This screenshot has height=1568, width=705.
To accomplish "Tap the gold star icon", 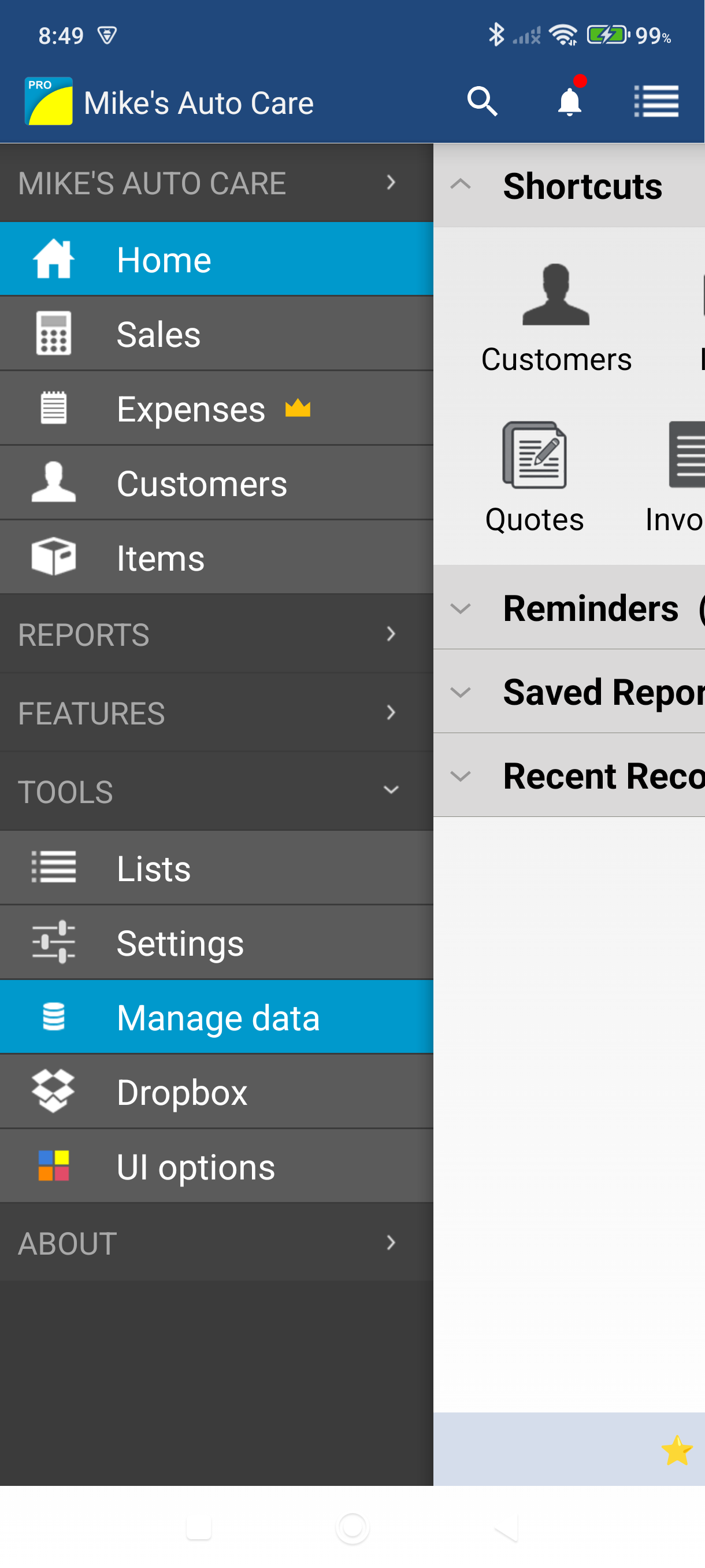I will 677,1450.
